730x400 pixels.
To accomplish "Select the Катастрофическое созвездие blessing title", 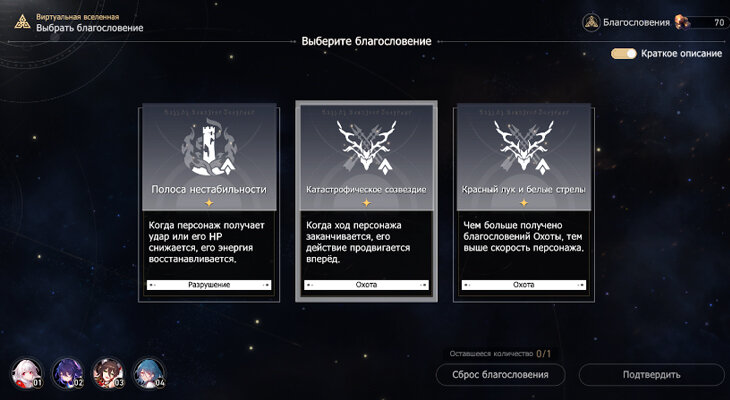I will click(x=366, y=190).
